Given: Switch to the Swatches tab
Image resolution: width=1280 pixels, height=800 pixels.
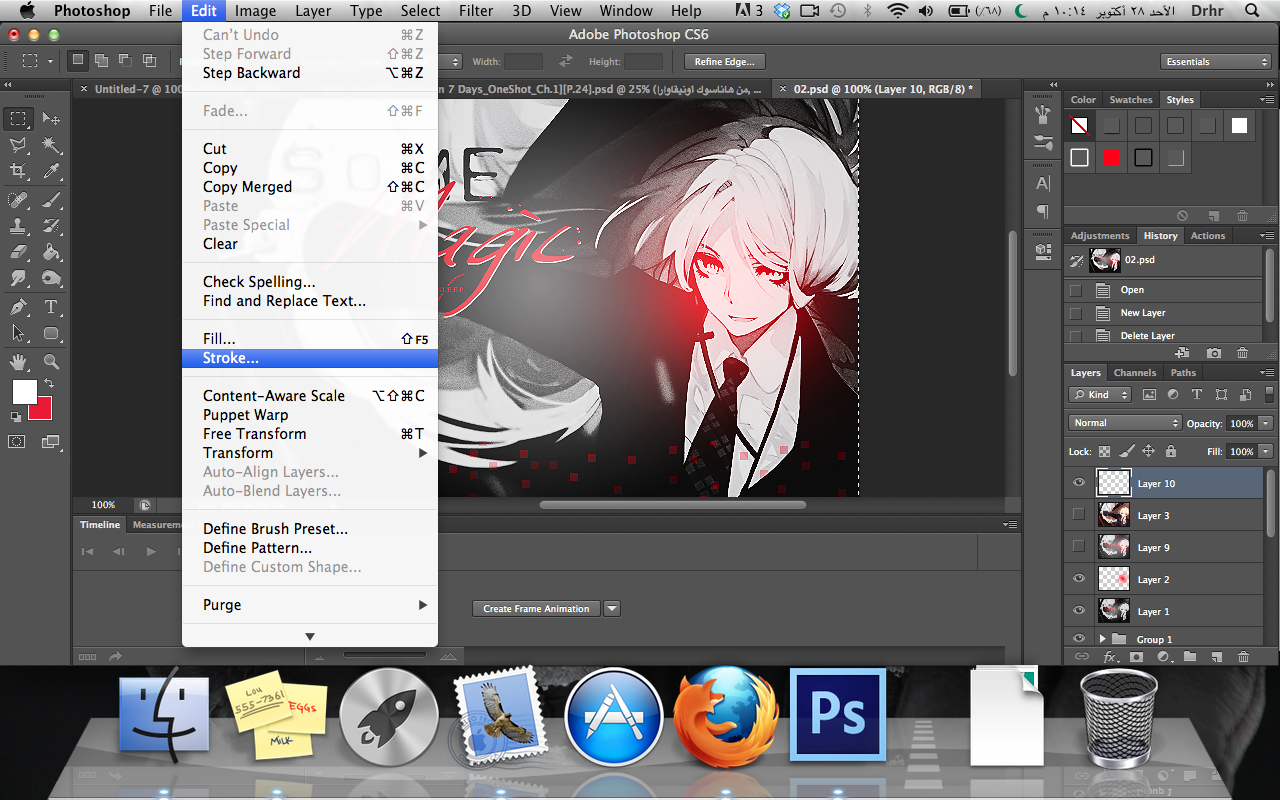Looking at the screenshot, I should click(1131, 100).
